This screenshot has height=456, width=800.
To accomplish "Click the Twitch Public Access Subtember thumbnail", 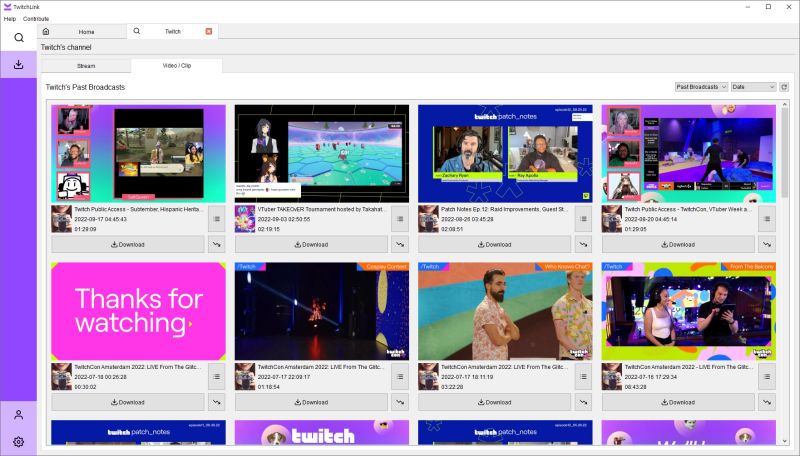I will (138, 154).
